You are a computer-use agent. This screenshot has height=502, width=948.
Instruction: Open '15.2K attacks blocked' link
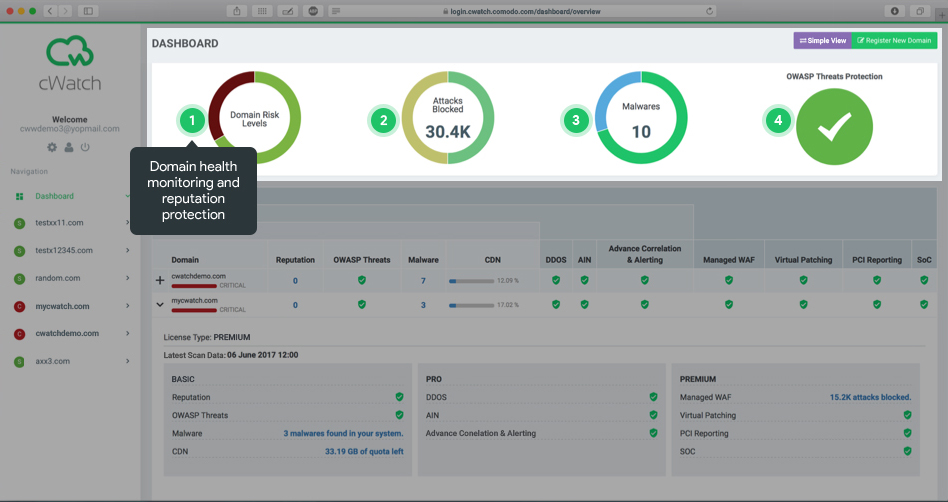point(871,397)
